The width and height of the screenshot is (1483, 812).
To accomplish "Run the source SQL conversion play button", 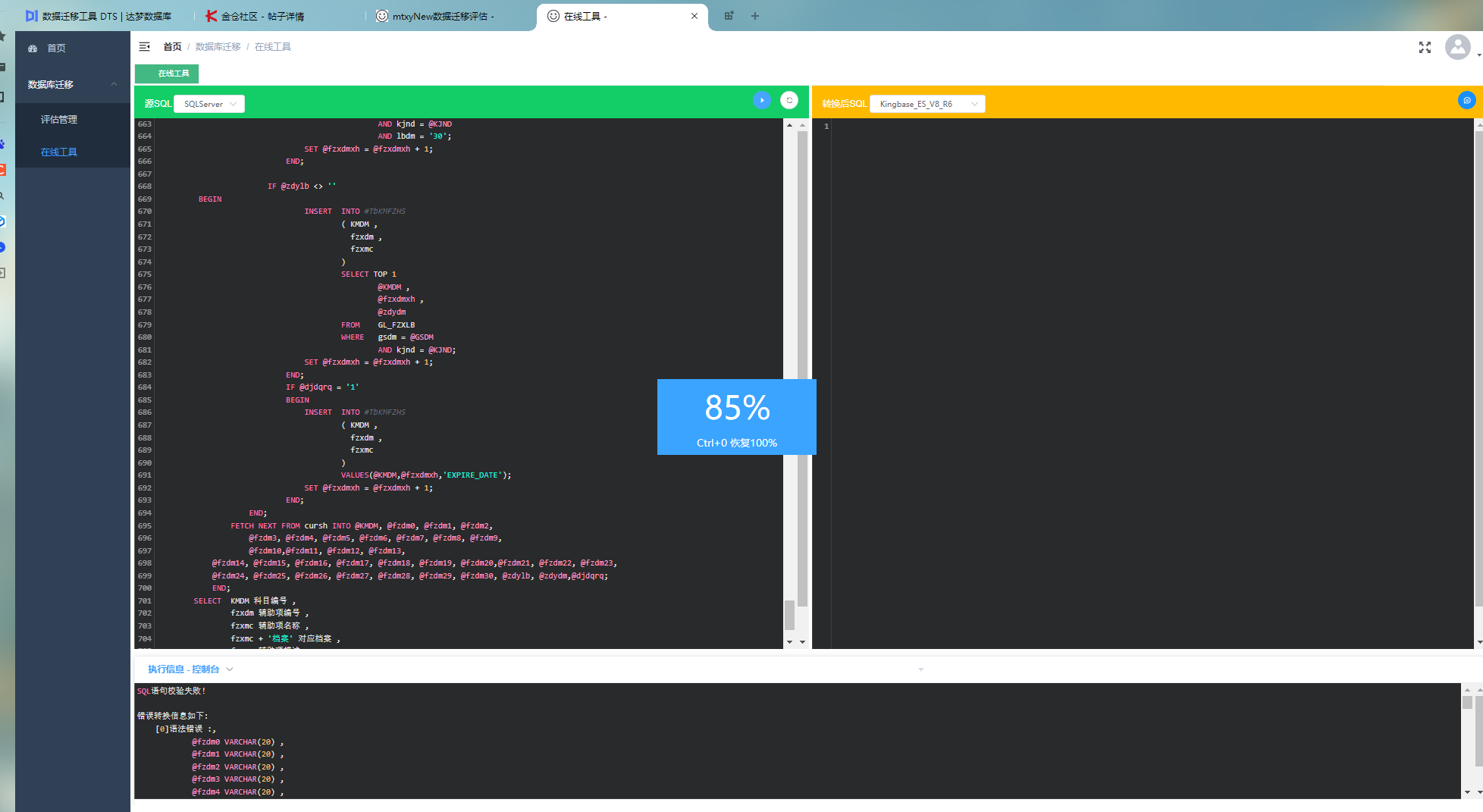I will tap(762, 100).
